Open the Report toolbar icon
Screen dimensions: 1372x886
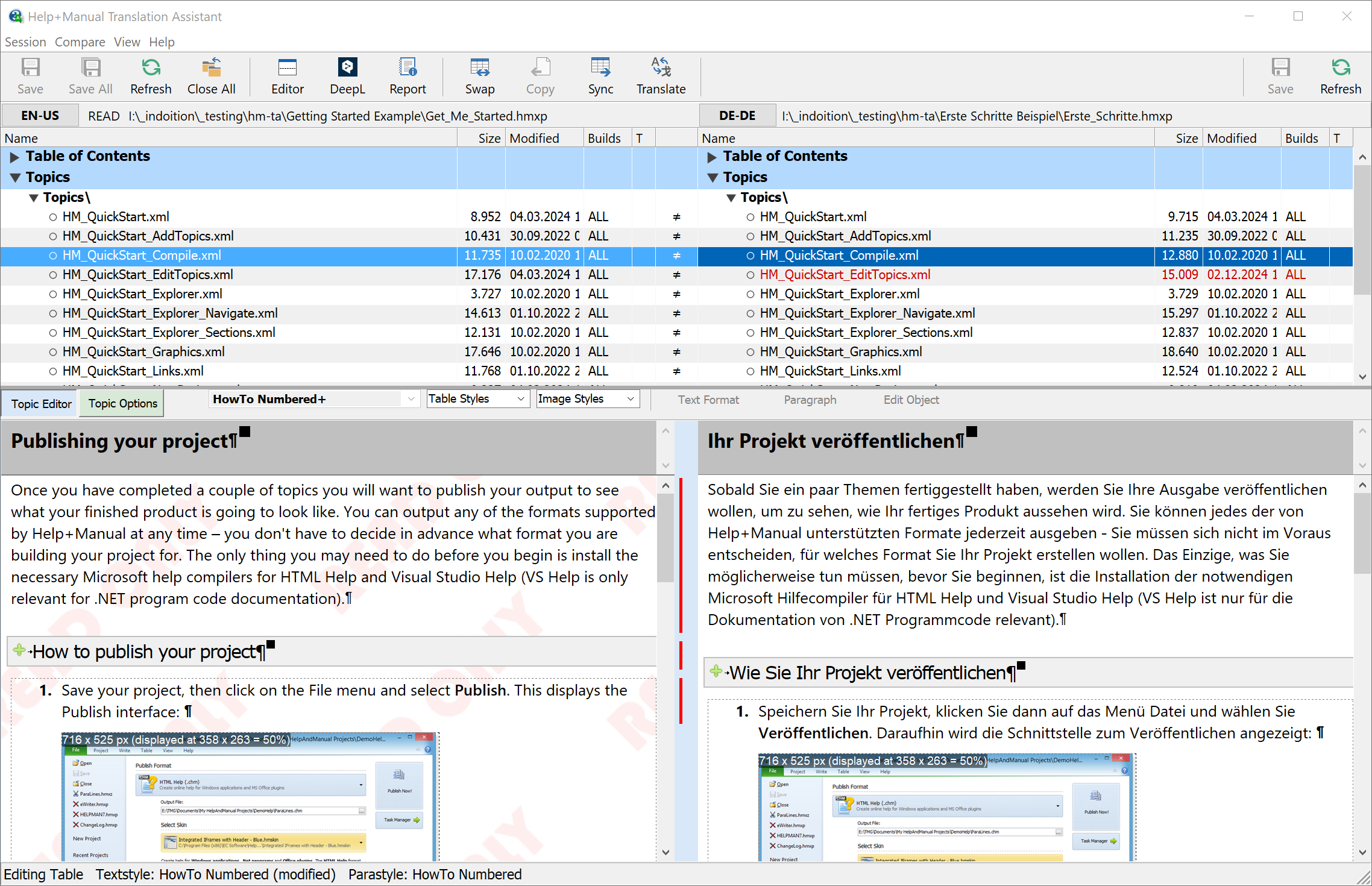(x=408, y=76)
